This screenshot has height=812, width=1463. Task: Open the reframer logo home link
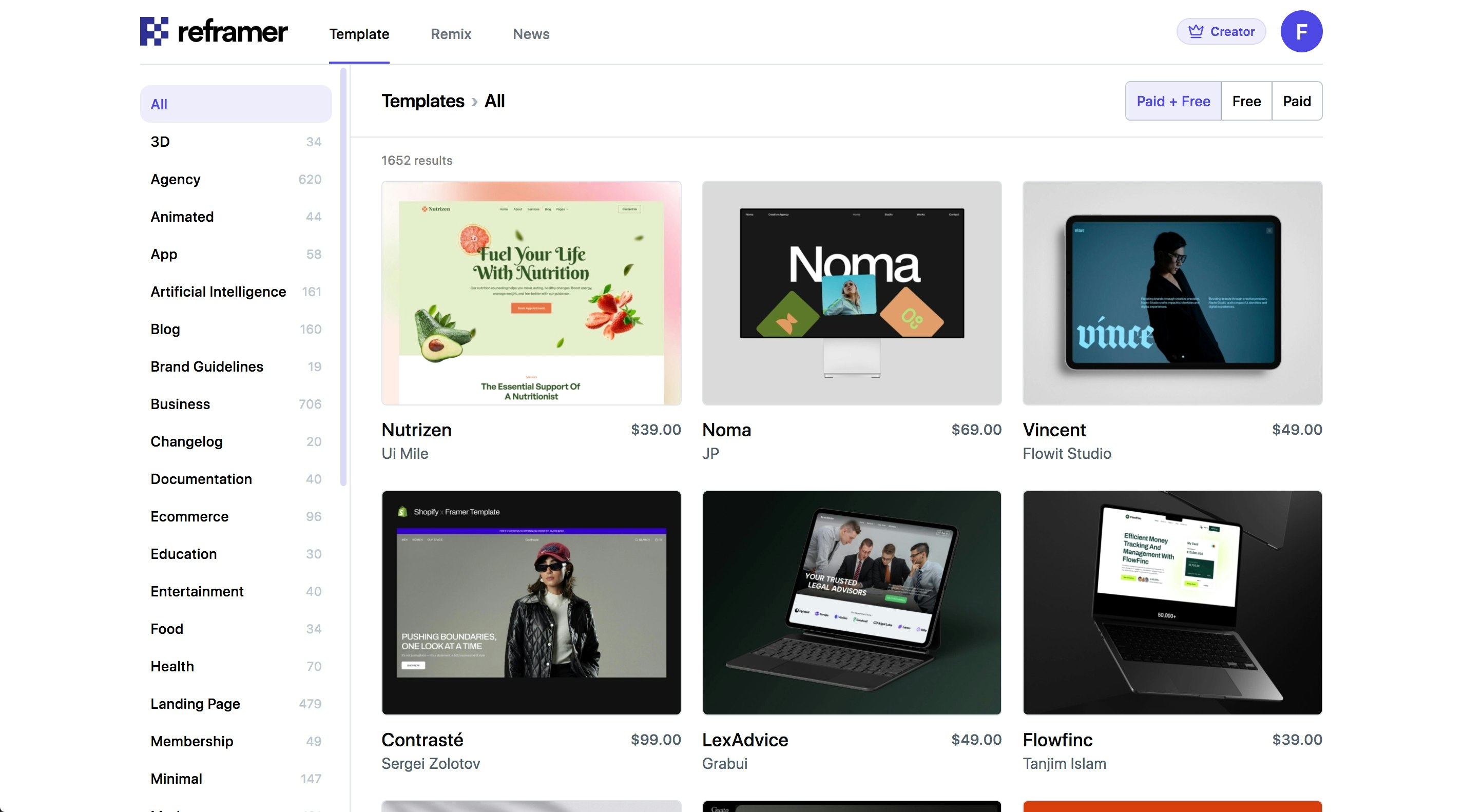[214, 31]
